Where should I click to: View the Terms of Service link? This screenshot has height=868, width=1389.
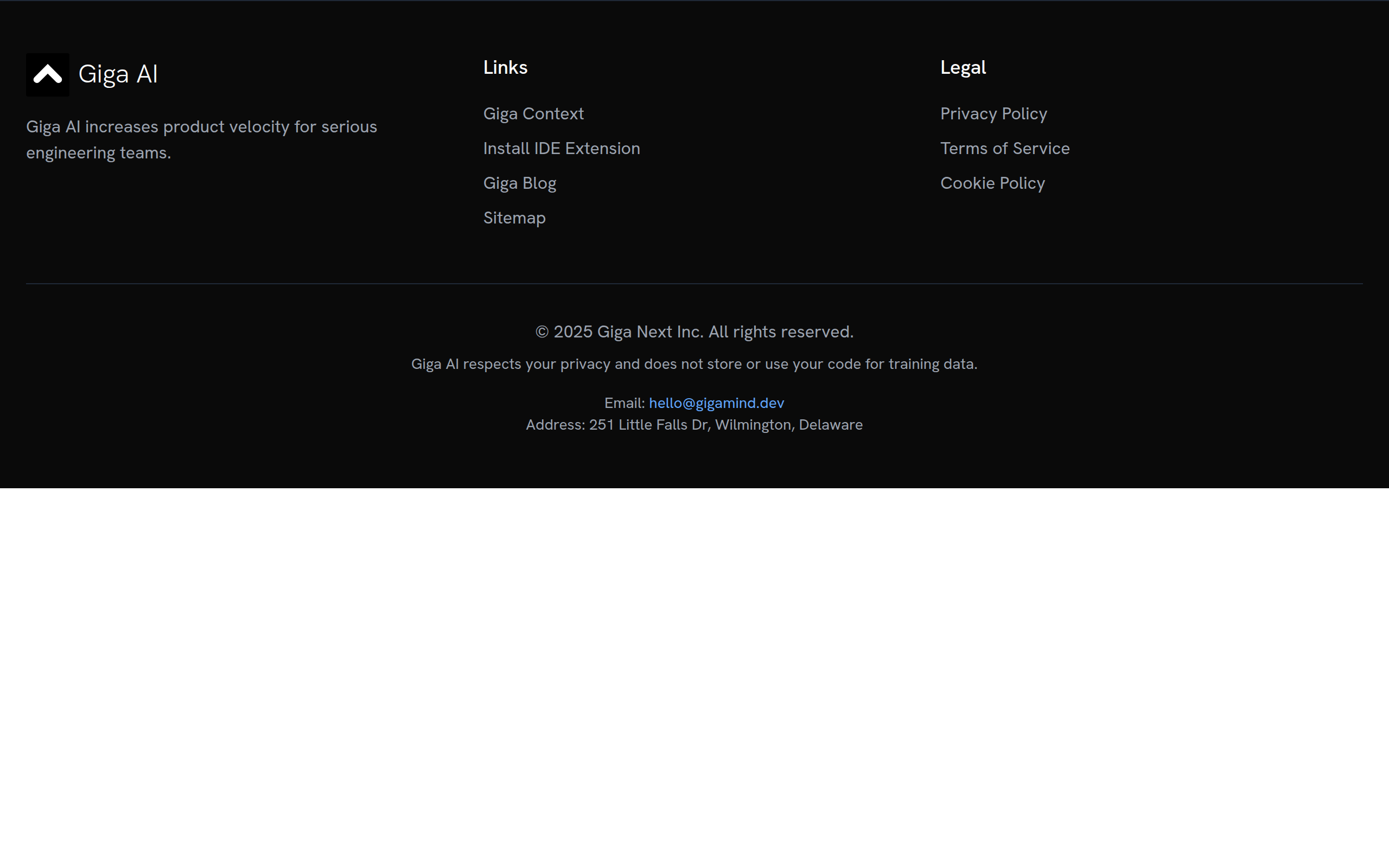pyautogui.click(x=1004, y=149)
